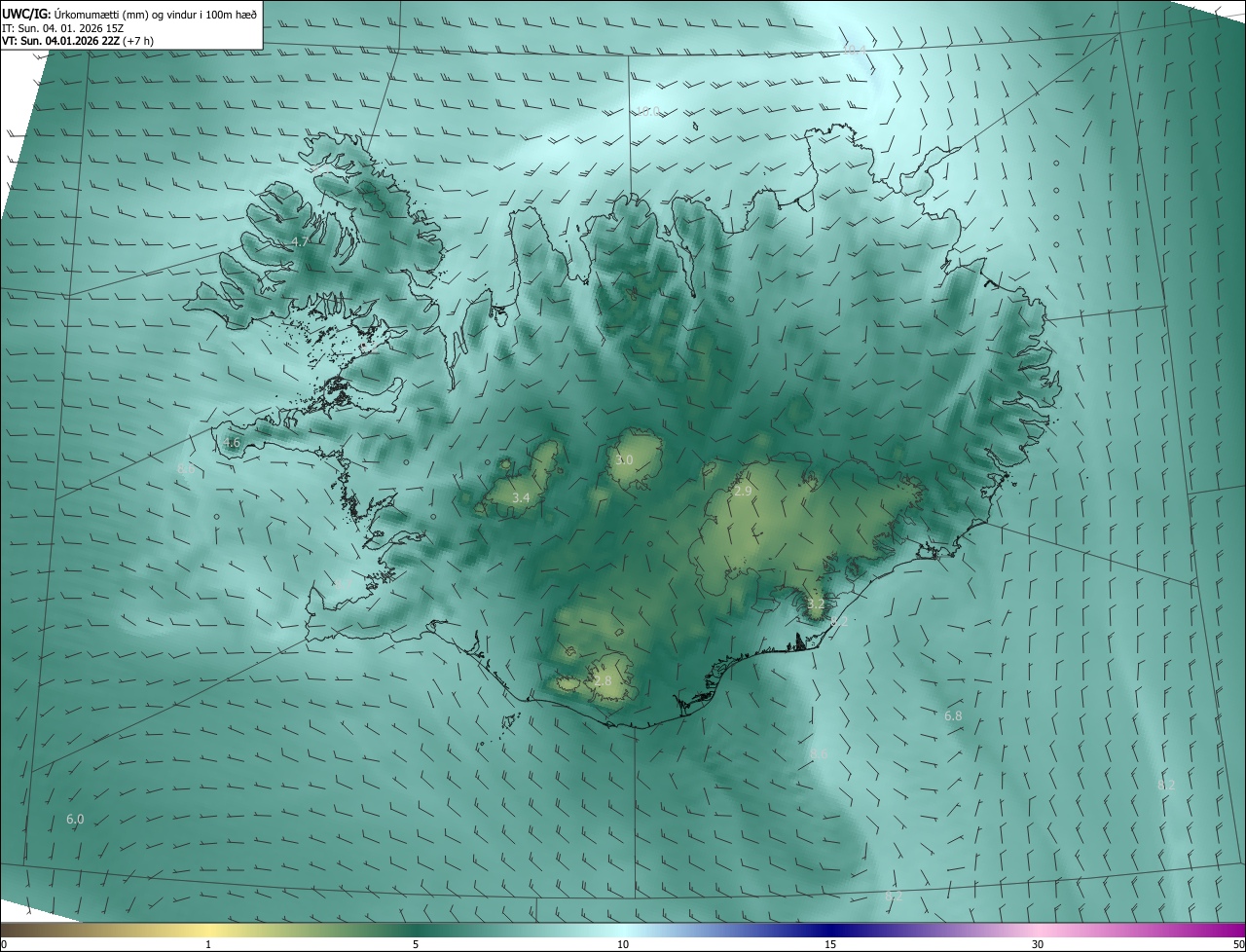Screen dimensions: 1246x952
Task: Click the colour scale tick label 0
Action: pyautogui.click(x=4, y=944)
